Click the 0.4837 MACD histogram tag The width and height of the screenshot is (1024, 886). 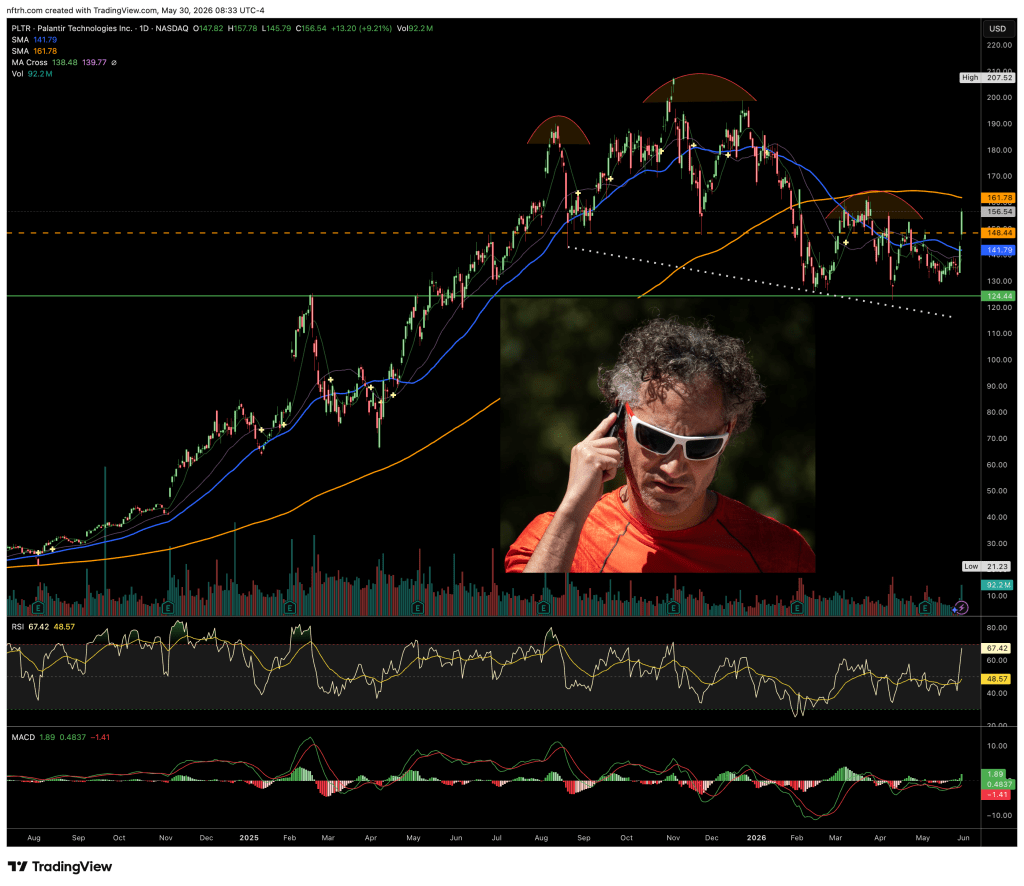click(998, 784)
